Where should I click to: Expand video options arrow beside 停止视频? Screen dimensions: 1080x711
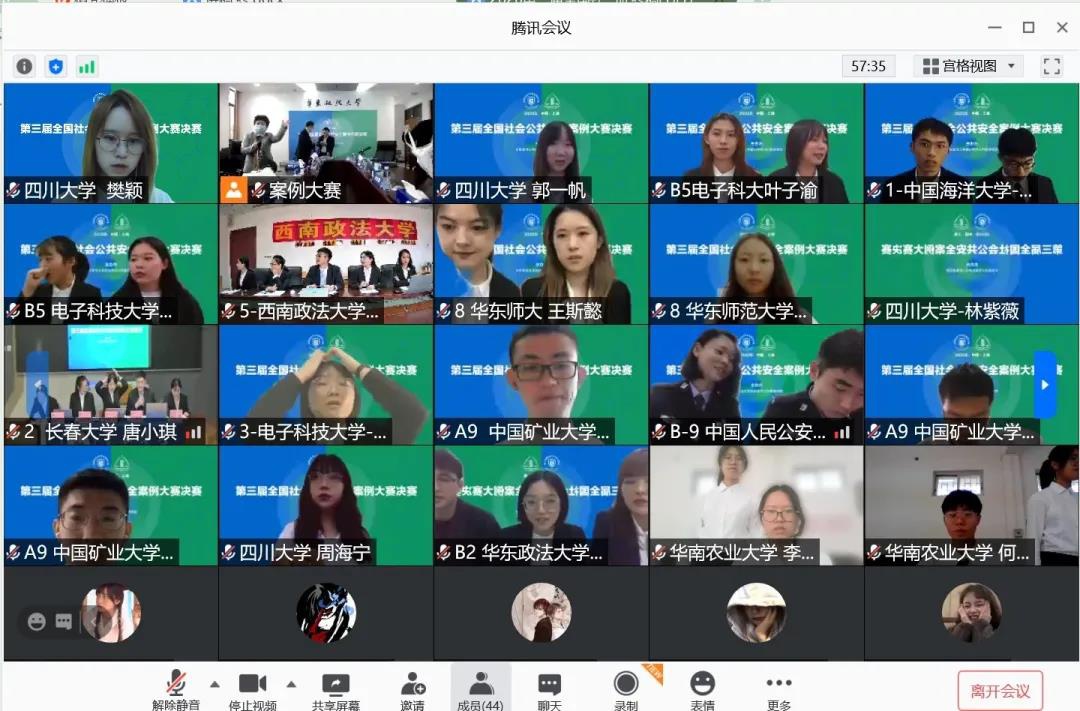pos(291,684)
